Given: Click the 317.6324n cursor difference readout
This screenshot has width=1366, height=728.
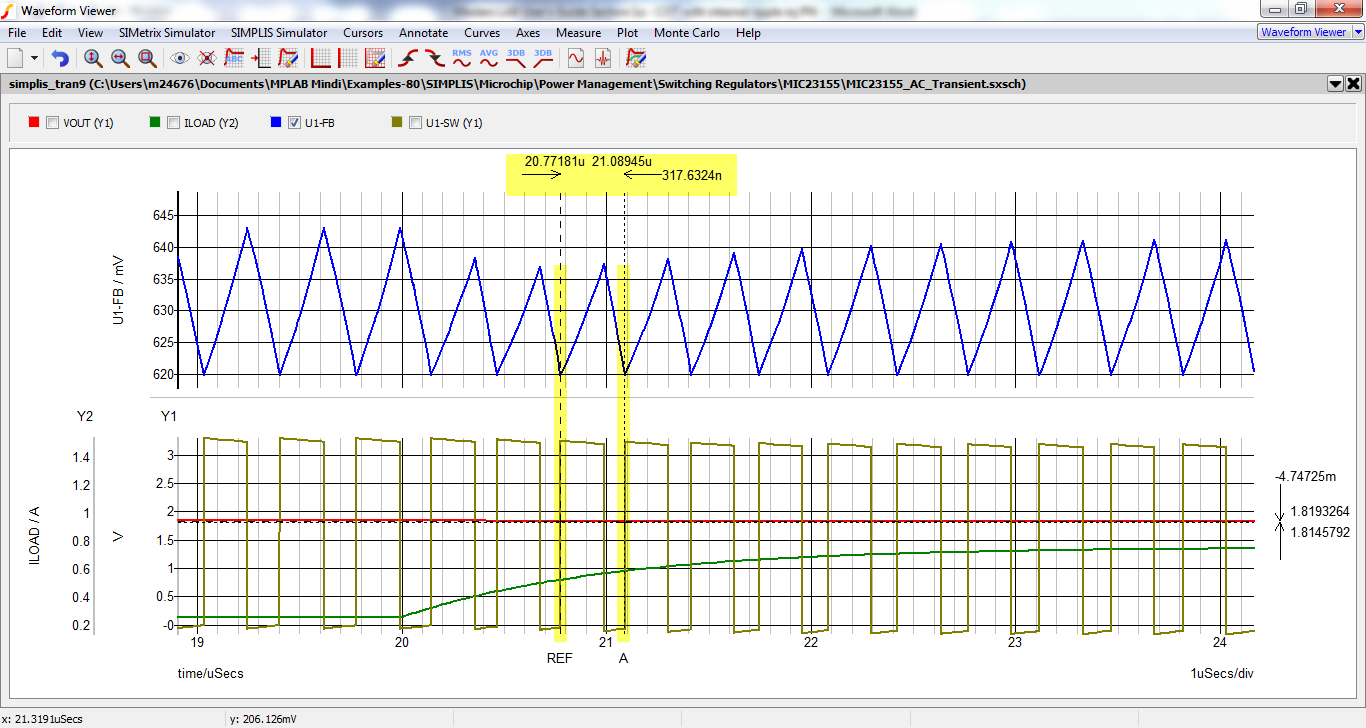Looking at the screenshot, I should pyautogui.click(x=692, y=175).
